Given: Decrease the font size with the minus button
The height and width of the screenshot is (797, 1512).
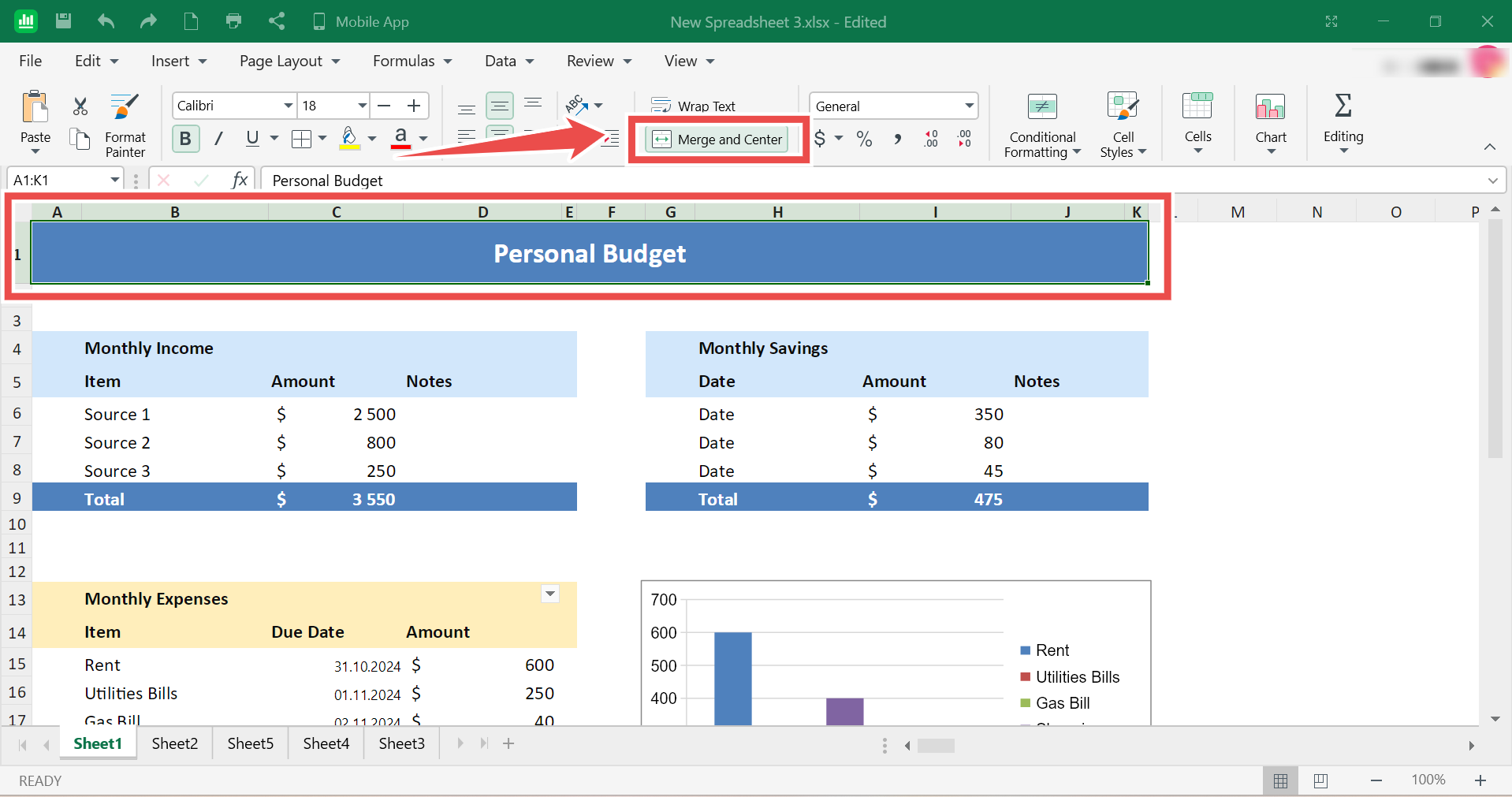Looking at the screenshot, I should [x=385, y=106].
